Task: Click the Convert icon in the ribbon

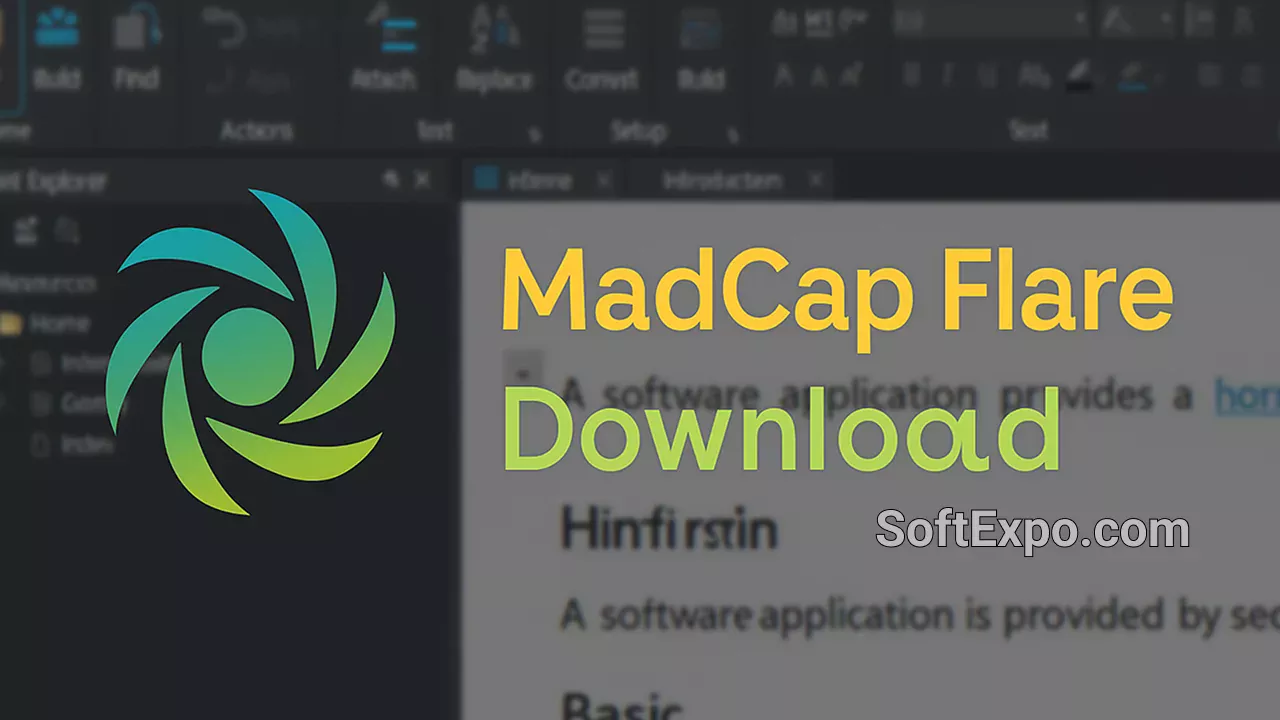Action: click(603, 45)
